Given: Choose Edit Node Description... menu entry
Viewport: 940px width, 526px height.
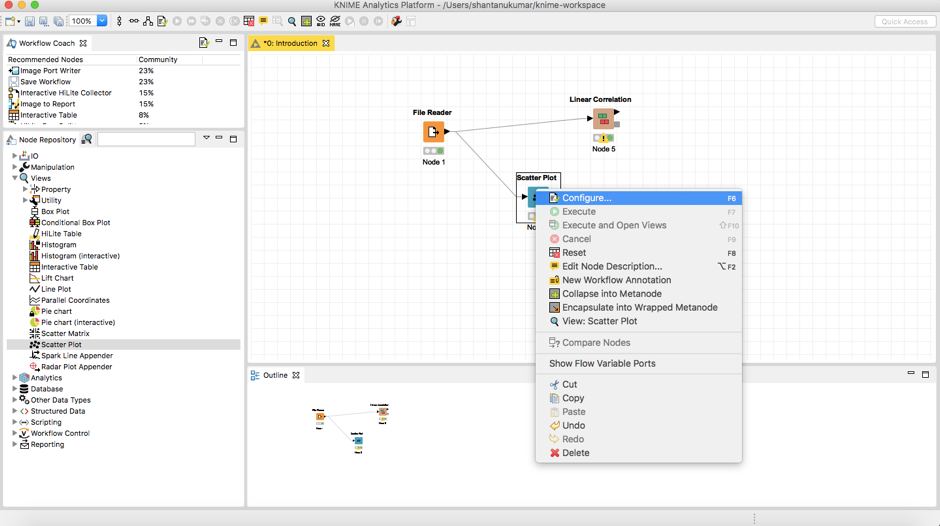Looking at the screenshot, I should tap(638, 266).
